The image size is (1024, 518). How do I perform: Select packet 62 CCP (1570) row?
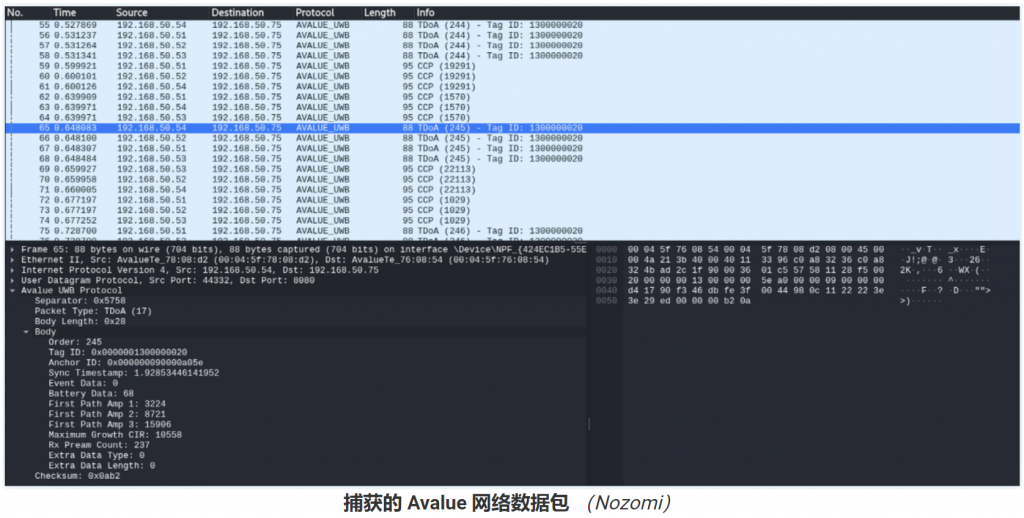(513, 97)
